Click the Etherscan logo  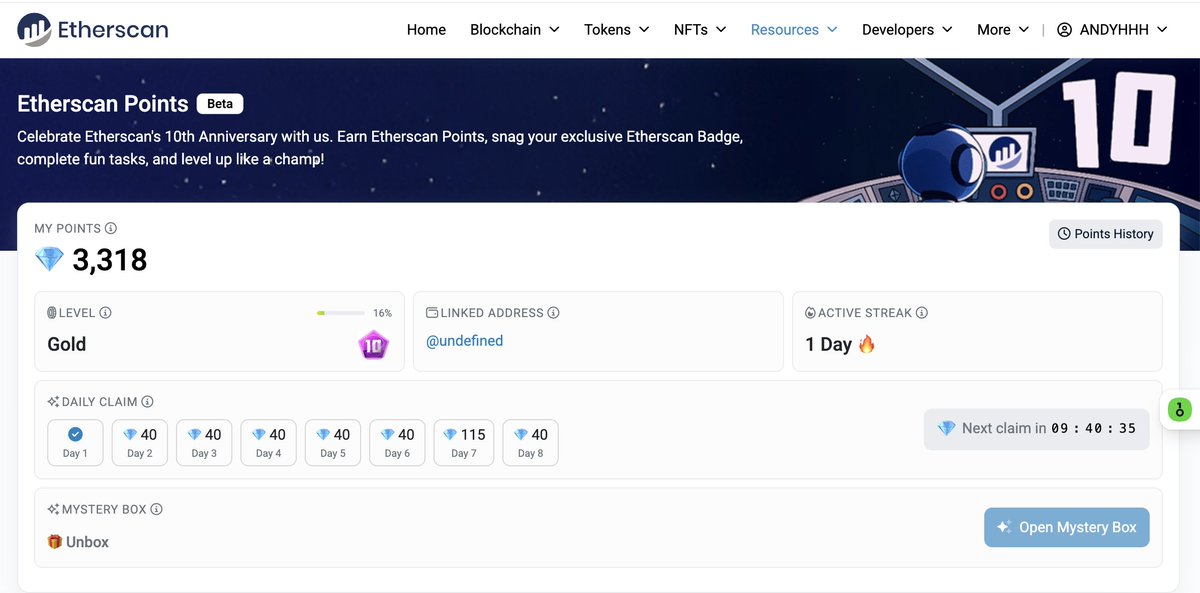pyautogui.click(x=93, y=30)
